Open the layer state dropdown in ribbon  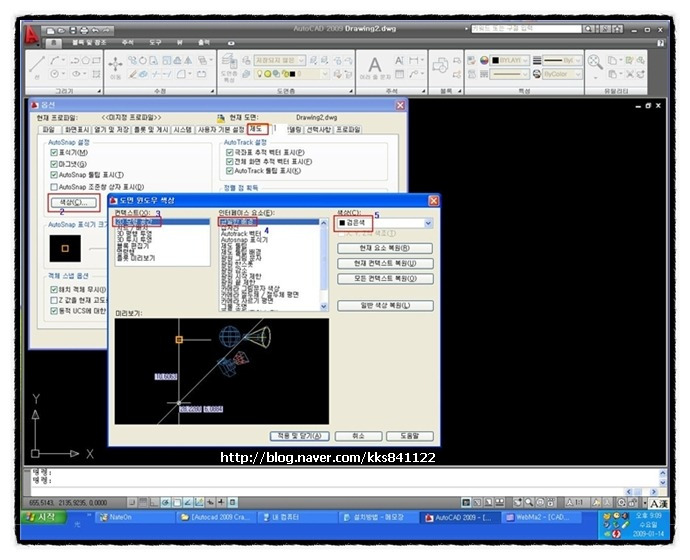[301, 60]
